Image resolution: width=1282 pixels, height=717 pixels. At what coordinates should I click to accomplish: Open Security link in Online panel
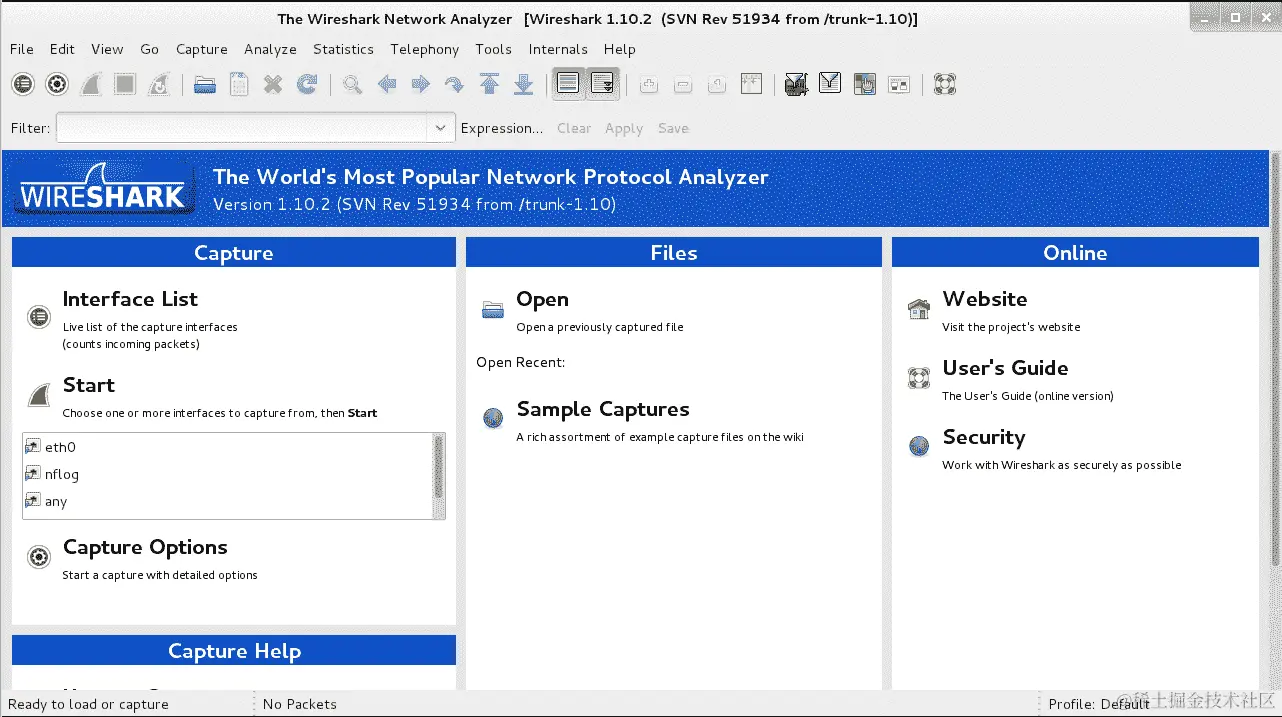coord(984,437)
